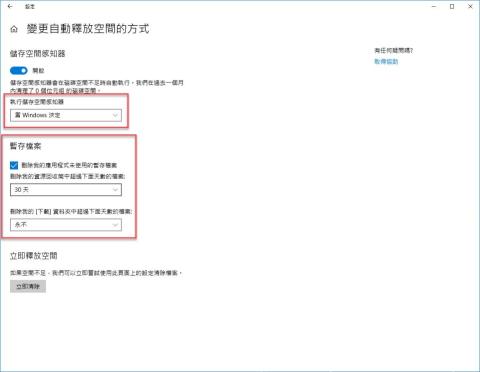Click the 立即清除 clean now button

coord(28,286)
